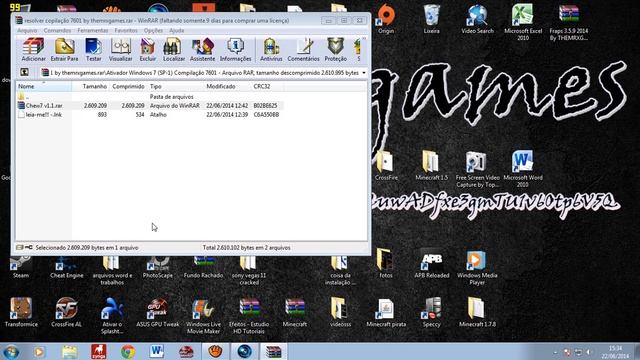Click the Windows Start button
Viewport: 640px width, 360px height.
tap(11, 351)
